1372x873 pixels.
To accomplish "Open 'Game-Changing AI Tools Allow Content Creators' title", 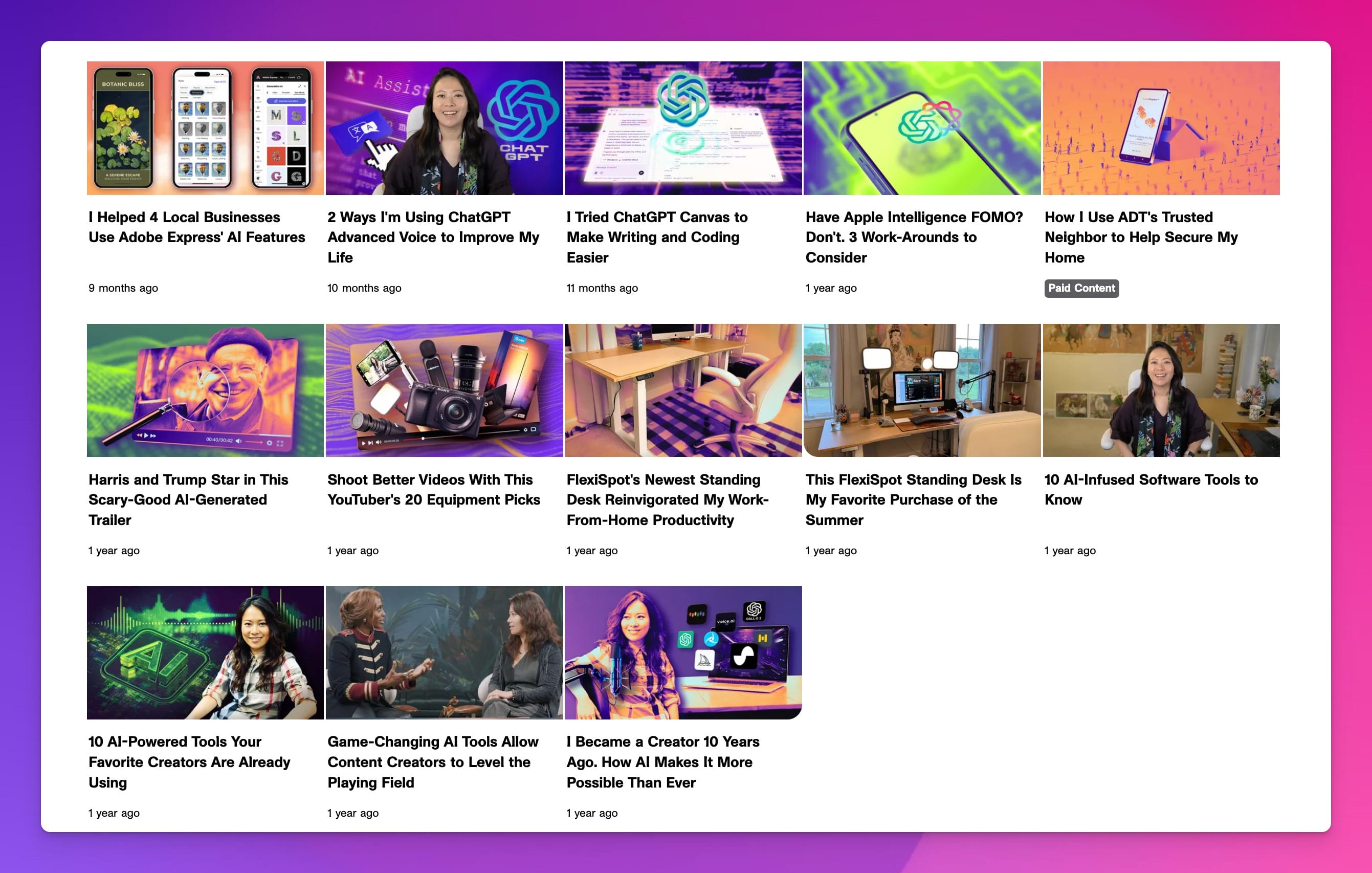I will tap(432, 762).
